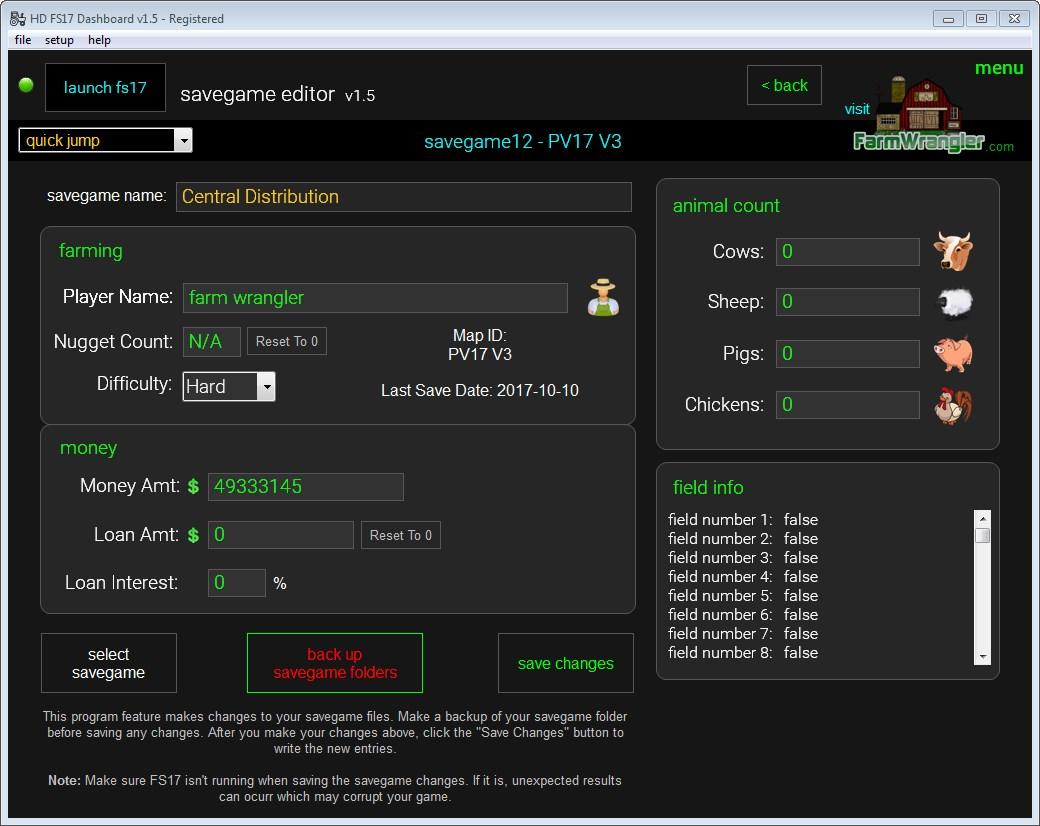Click the cow icon beside Cows count
Viewport: 1040px width, 826px height.
(952, 251)
